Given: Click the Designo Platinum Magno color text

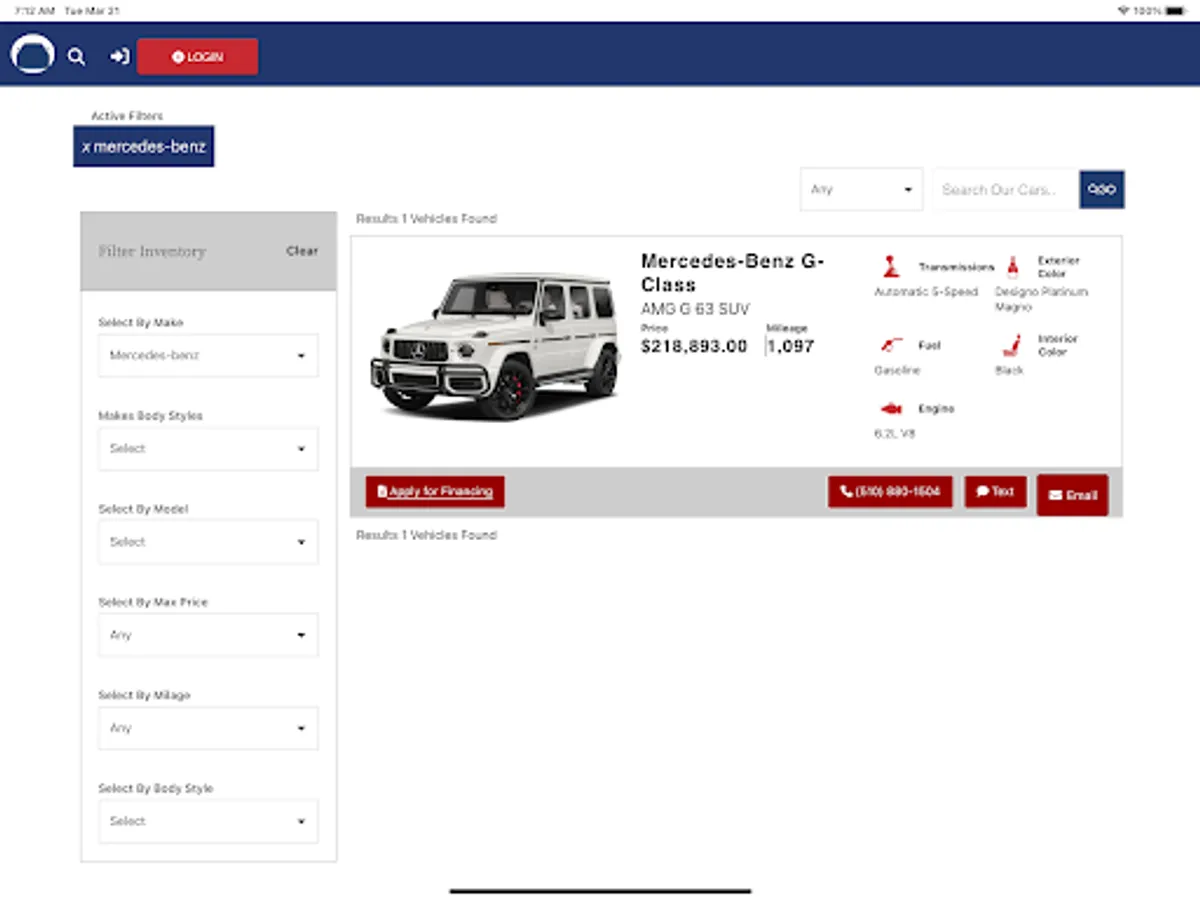Looking at the screenshot, I should [x=1041, y=299].
